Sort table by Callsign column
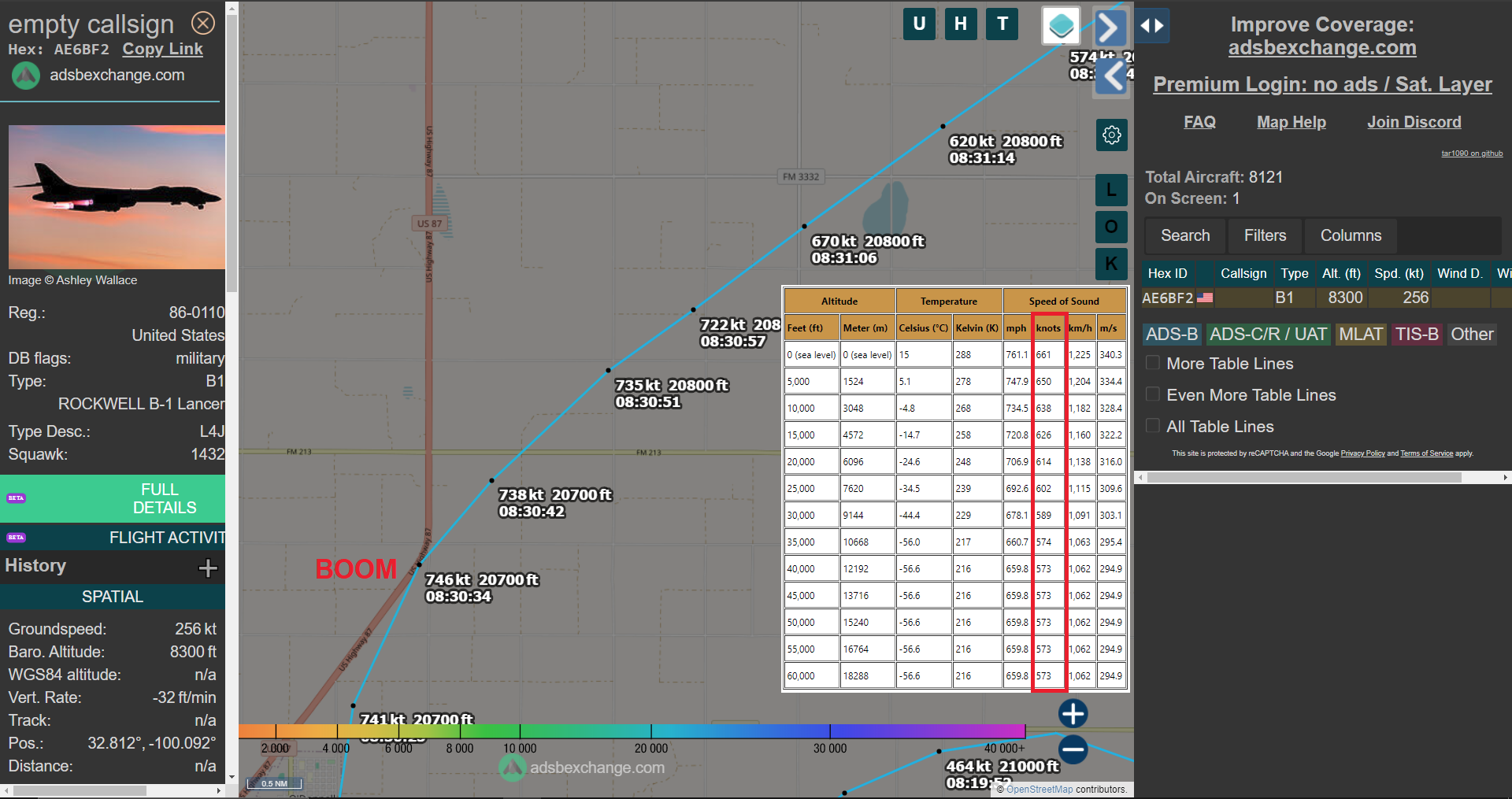Screen dimensions: 1512x799 pyautogui.click(x=1243, y=273)
